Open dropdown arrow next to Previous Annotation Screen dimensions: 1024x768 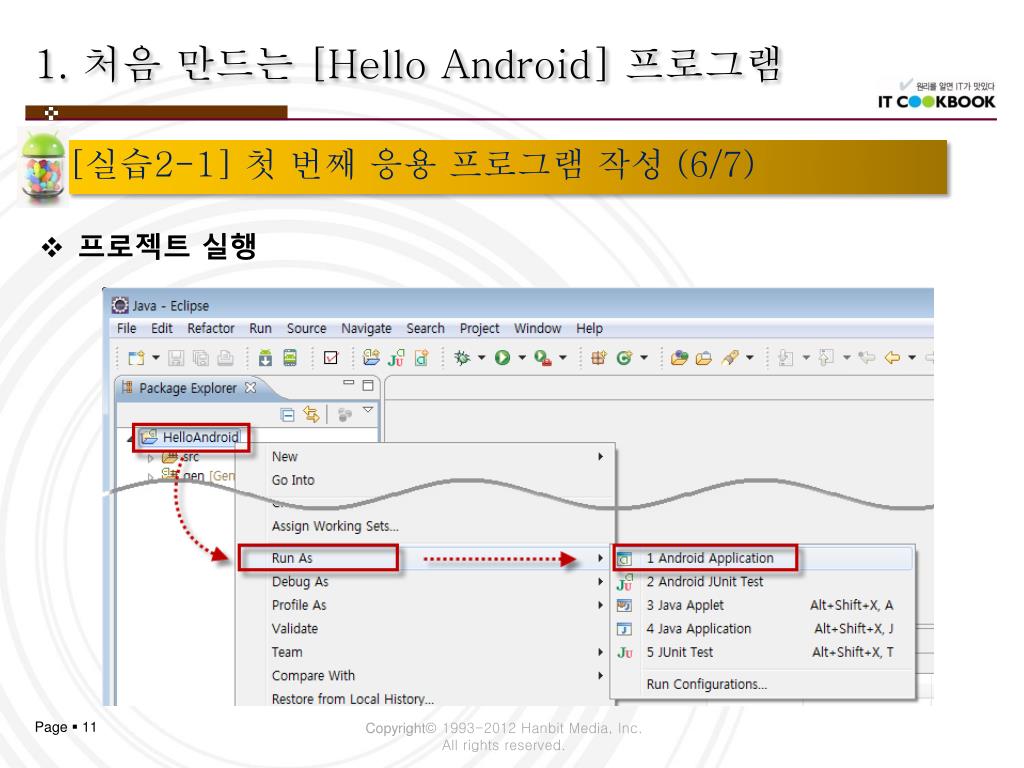846,358
